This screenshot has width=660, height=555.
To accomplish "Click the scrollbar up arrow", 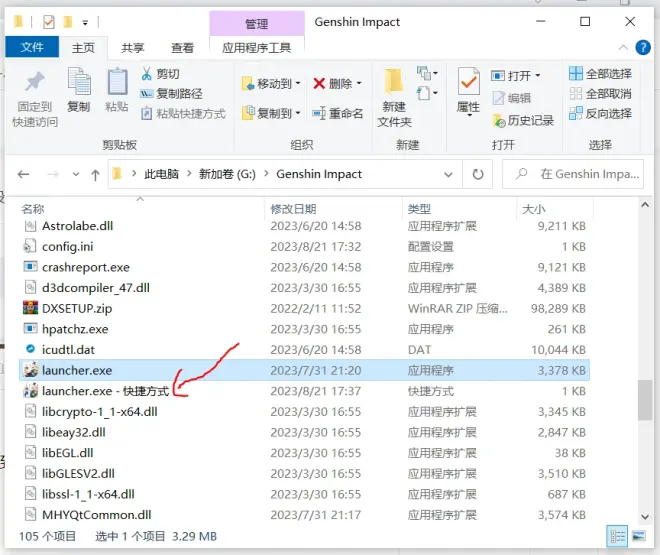I will click(x=644, y=205).
